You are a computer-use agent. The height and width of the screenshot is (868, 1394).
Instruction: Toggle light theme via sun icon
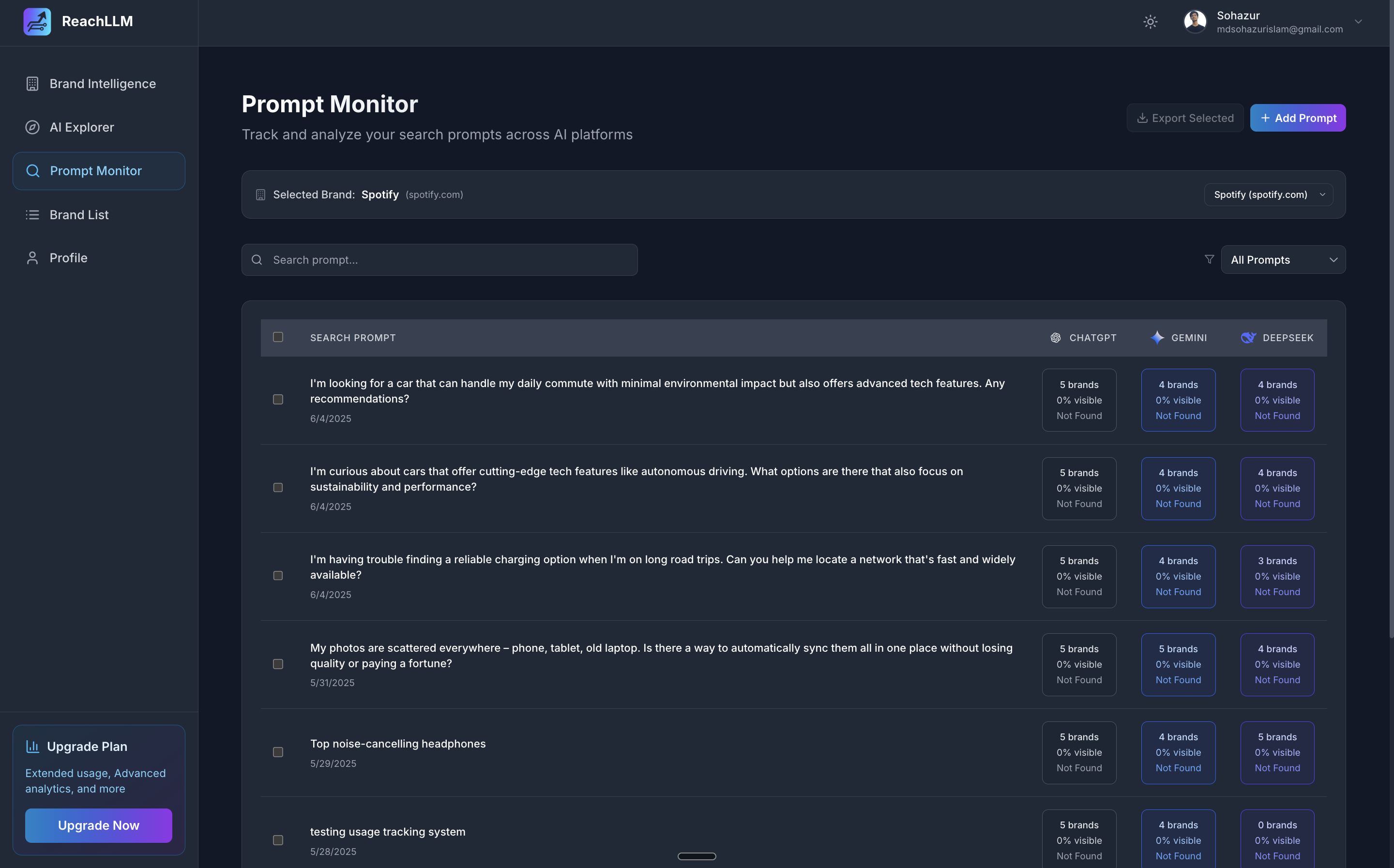pos(1150,22)
